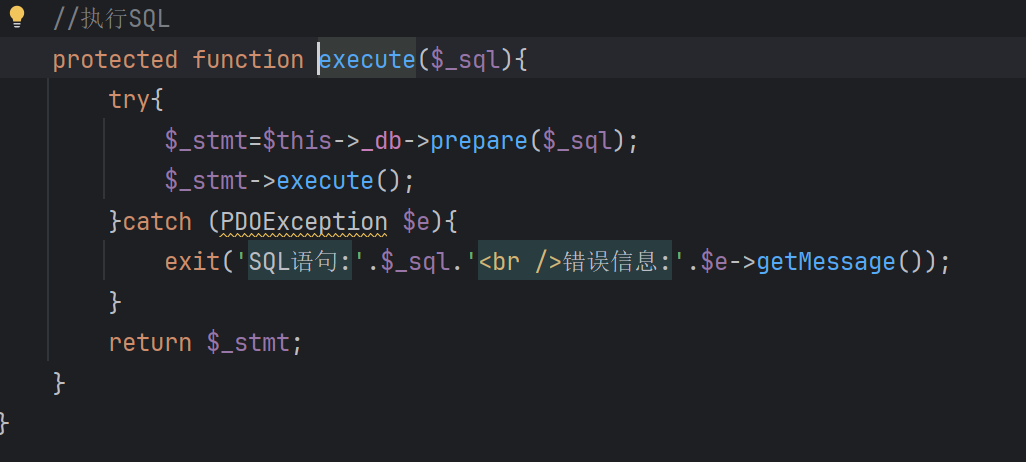Click the catch keyword
The image size is (1026, 462).
[x=157, y=221]
